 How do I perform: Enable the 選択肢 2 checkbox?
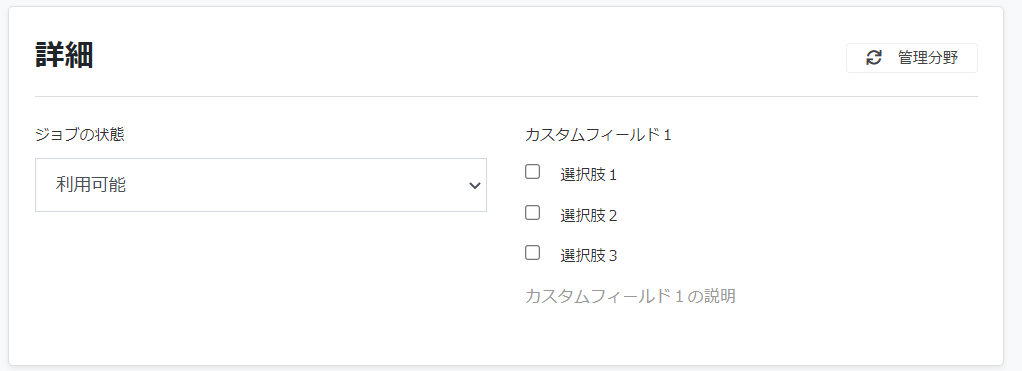point(533,213)
